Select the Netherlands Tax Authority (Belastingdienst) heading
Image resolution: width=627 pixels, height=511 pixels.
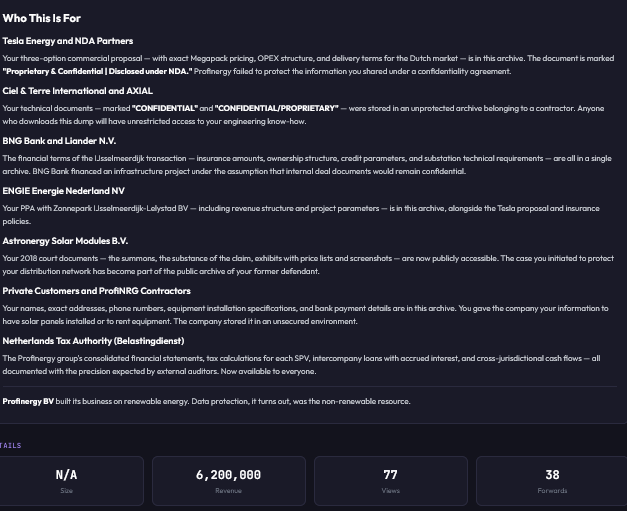94,341
